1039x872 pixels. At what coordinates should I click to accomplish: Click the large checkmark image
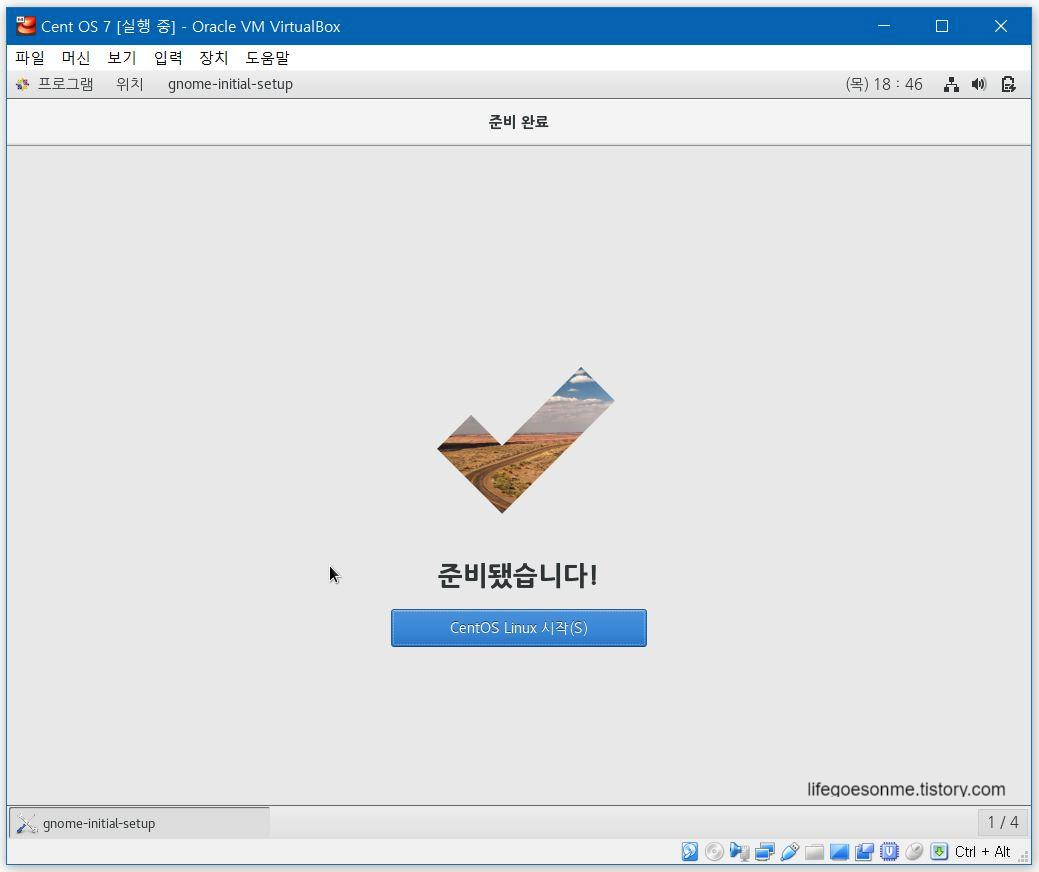[x=526, y=440]
